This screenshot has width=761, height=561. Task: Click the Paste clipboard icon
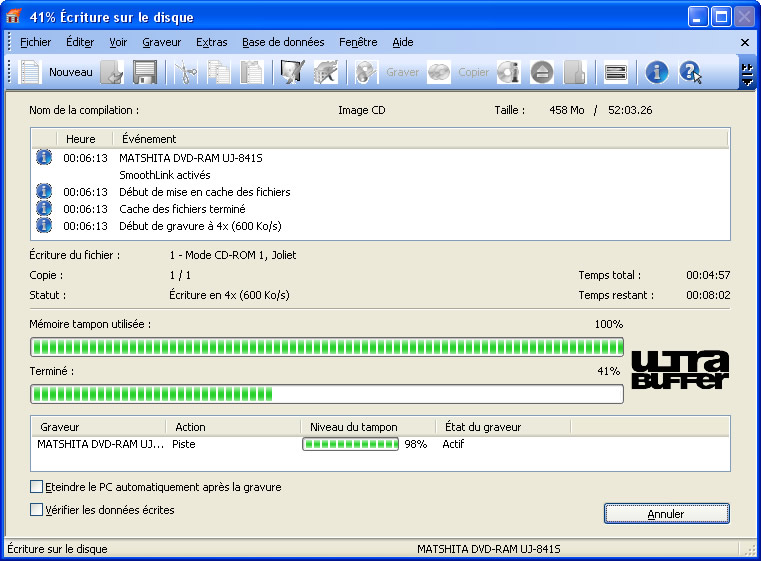click(253, 72)
